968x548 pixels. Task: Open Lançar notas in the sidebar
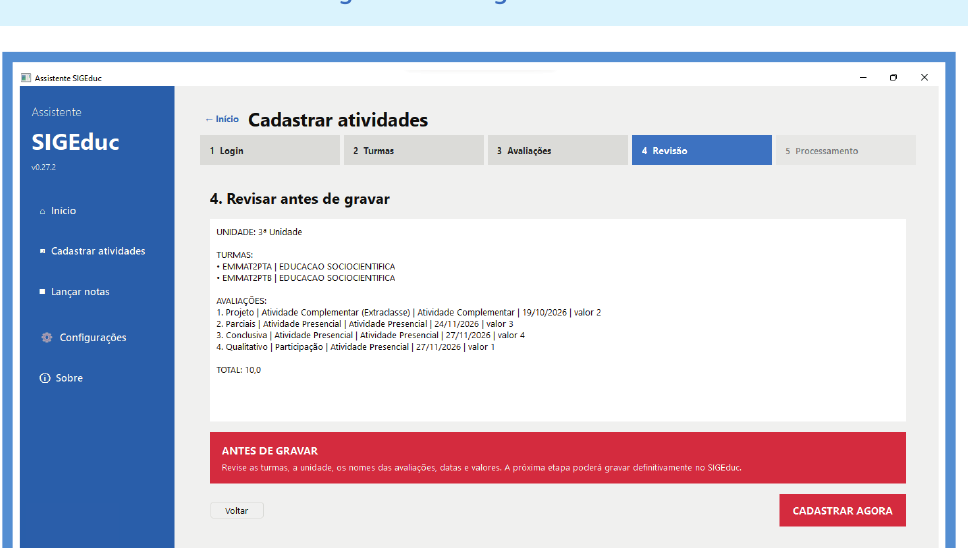tap(80, 291)
